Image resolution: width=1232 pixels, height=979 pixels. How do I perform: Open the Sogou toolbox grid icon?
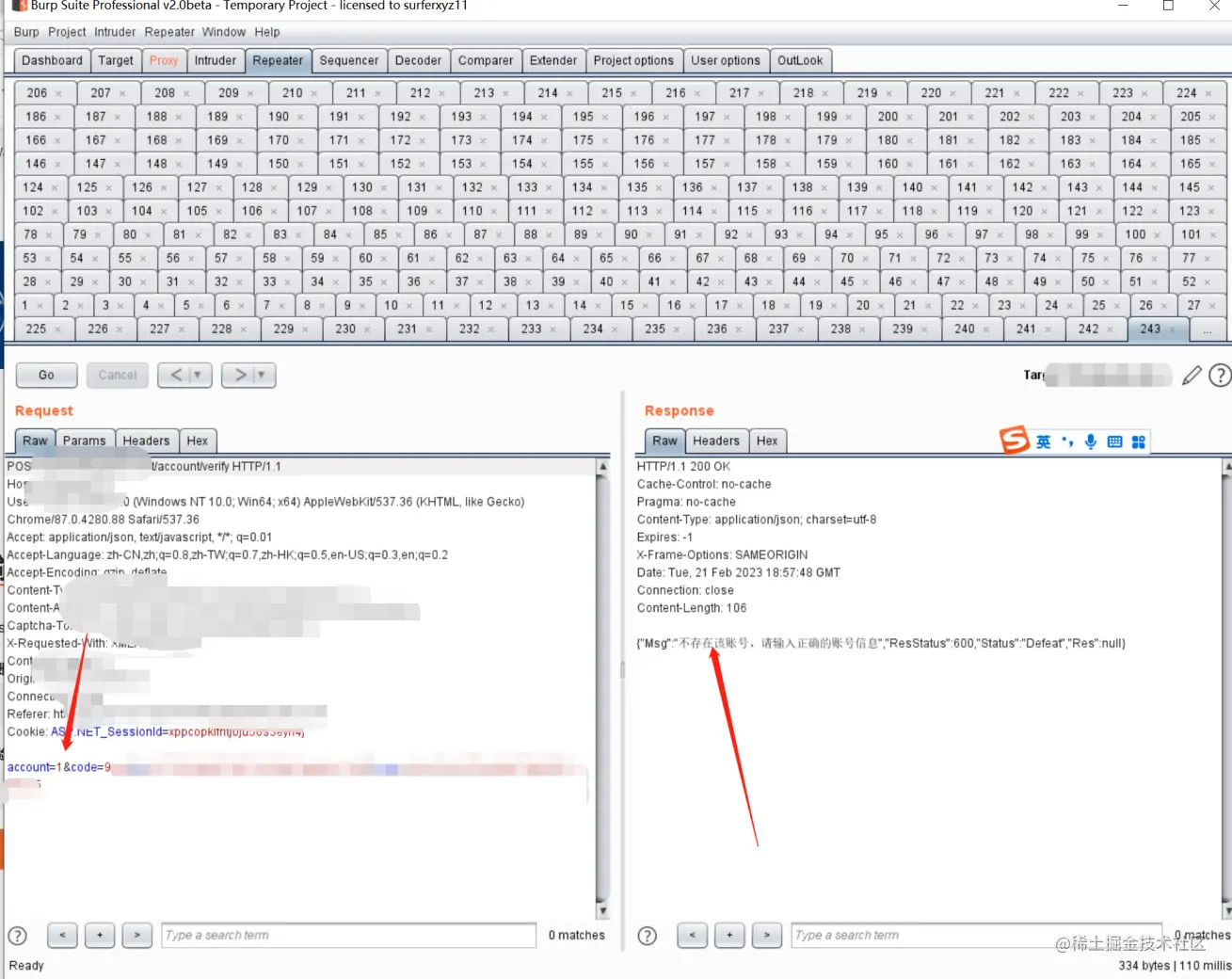(1138, 441)
